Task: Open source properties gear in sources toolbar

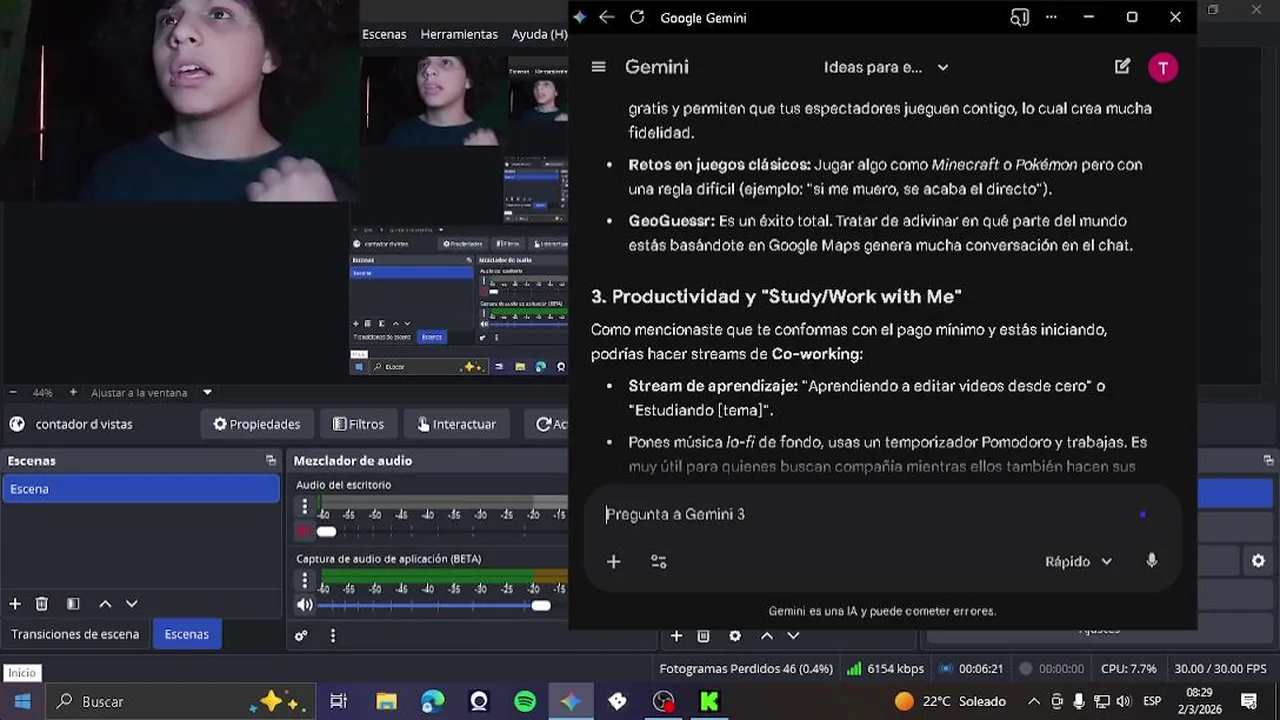Action: [735, 636]
